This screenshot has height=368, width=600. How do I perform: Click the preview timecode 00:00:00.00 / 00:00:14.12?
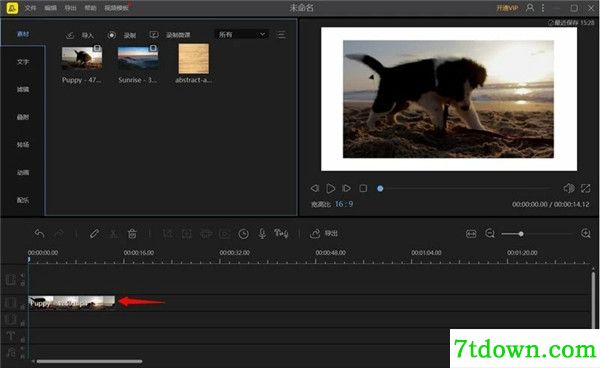click(551, 204)
